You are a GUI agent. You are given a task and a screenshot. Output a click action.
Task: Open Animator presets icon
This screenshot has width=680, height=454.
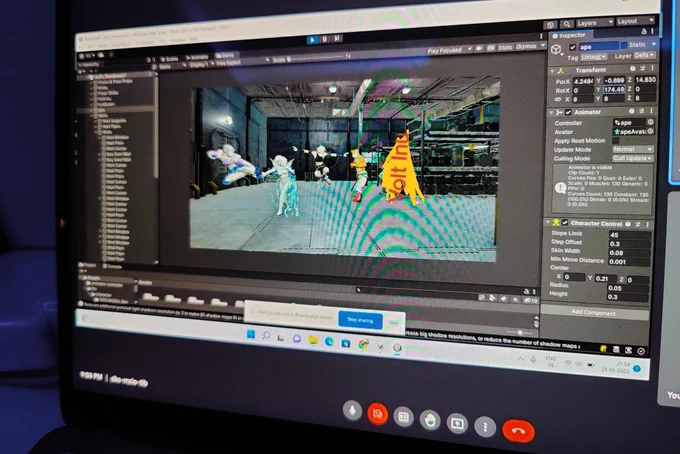click(x=643, y=111)
